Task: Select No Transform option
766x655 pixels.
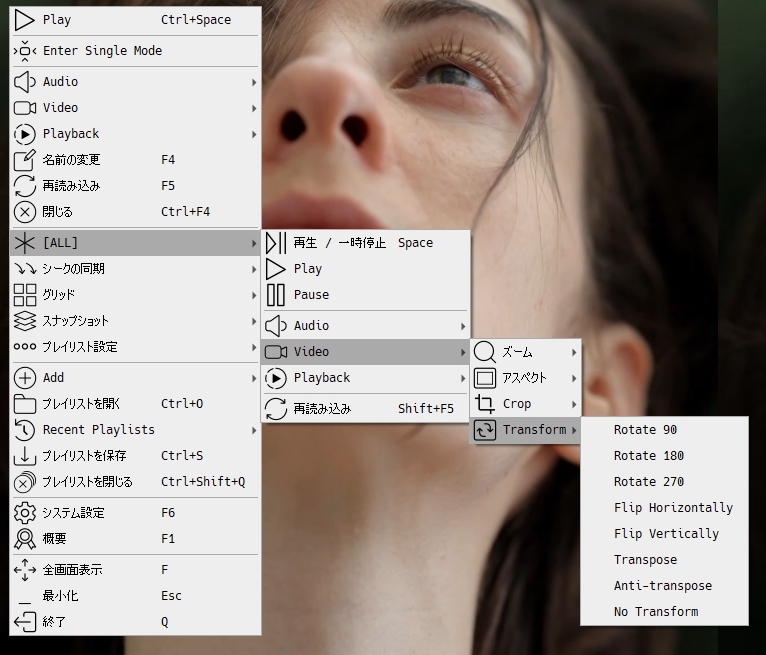Action: [x=655, y=612]
